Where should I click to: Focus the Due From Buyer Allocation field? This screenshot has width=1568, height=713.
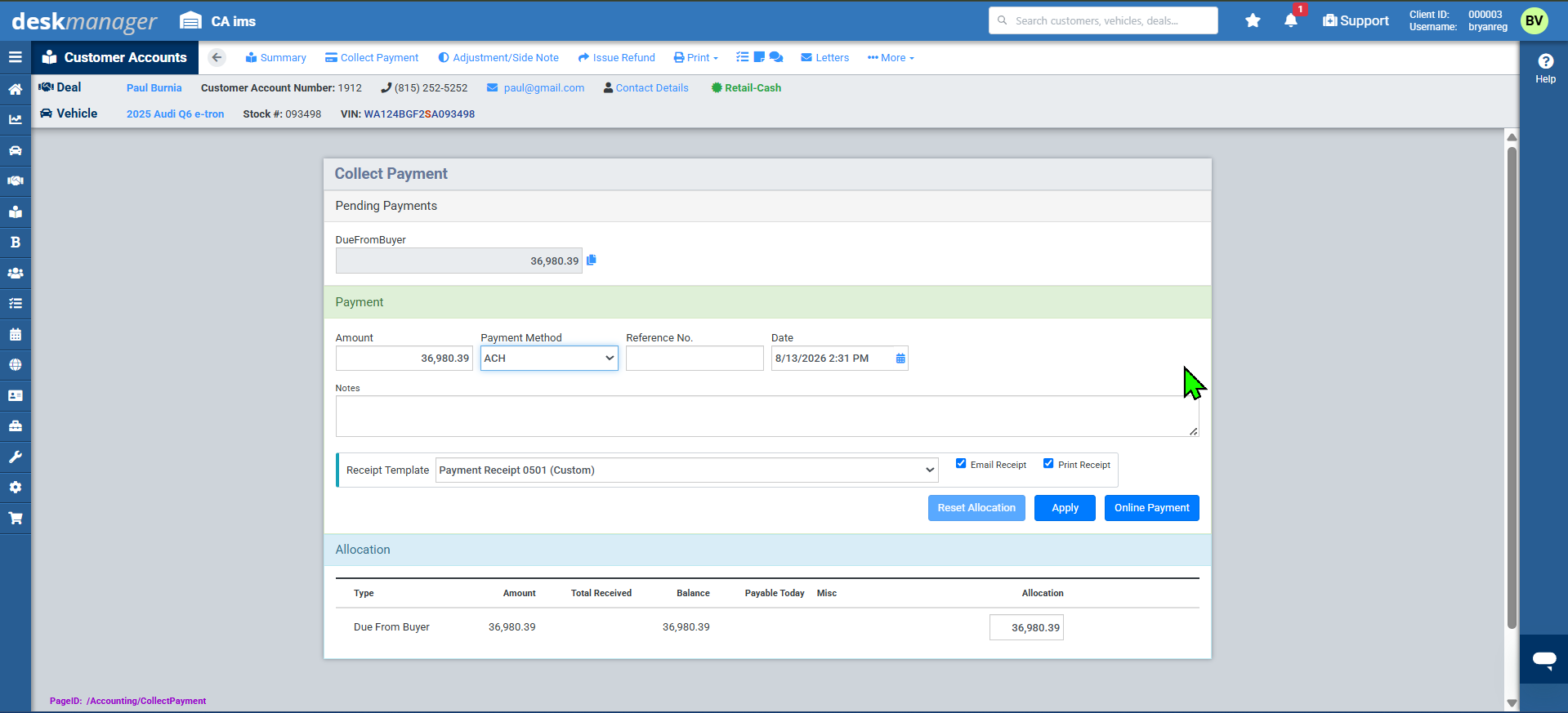tap(1026, 627)
